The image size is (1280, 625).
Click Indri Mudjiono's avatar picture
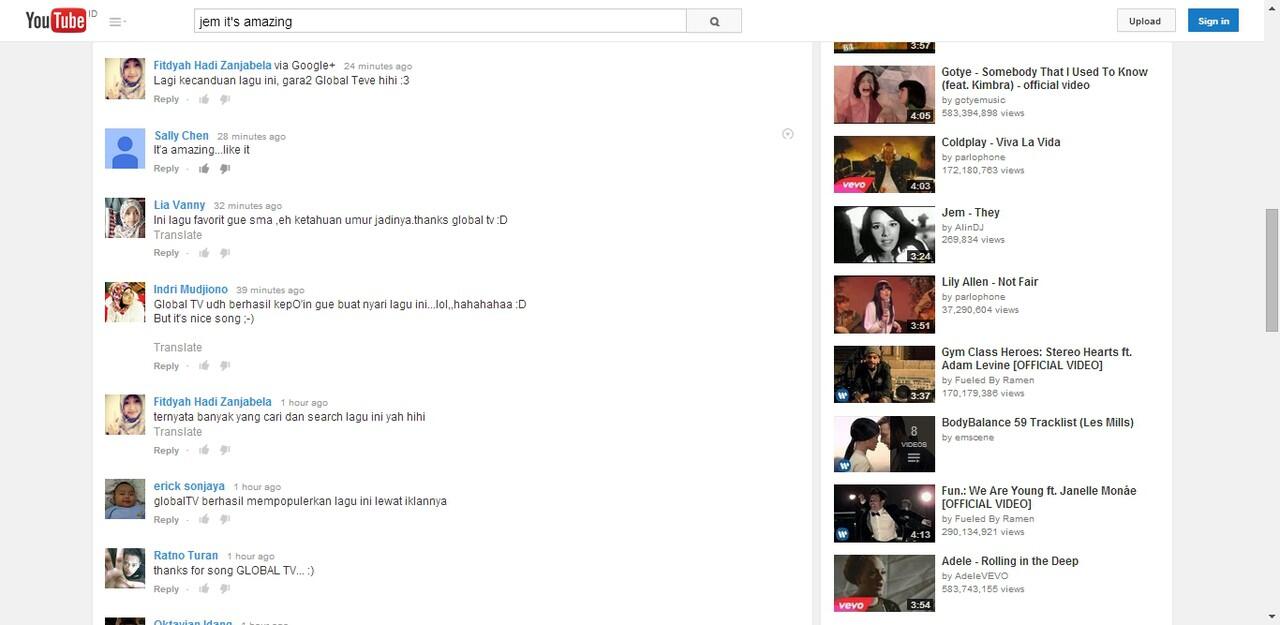pos(125,302)
